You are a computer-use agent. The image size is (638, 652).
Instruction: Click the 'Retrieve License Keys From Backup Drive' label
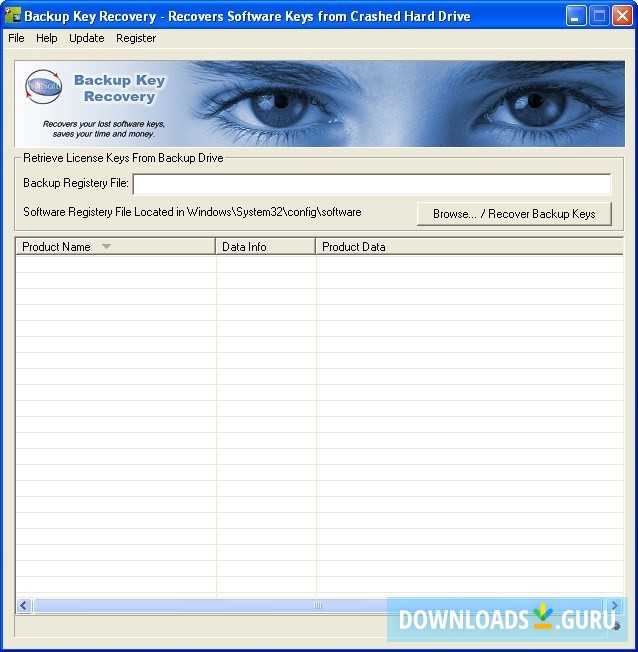coord(123,158)
